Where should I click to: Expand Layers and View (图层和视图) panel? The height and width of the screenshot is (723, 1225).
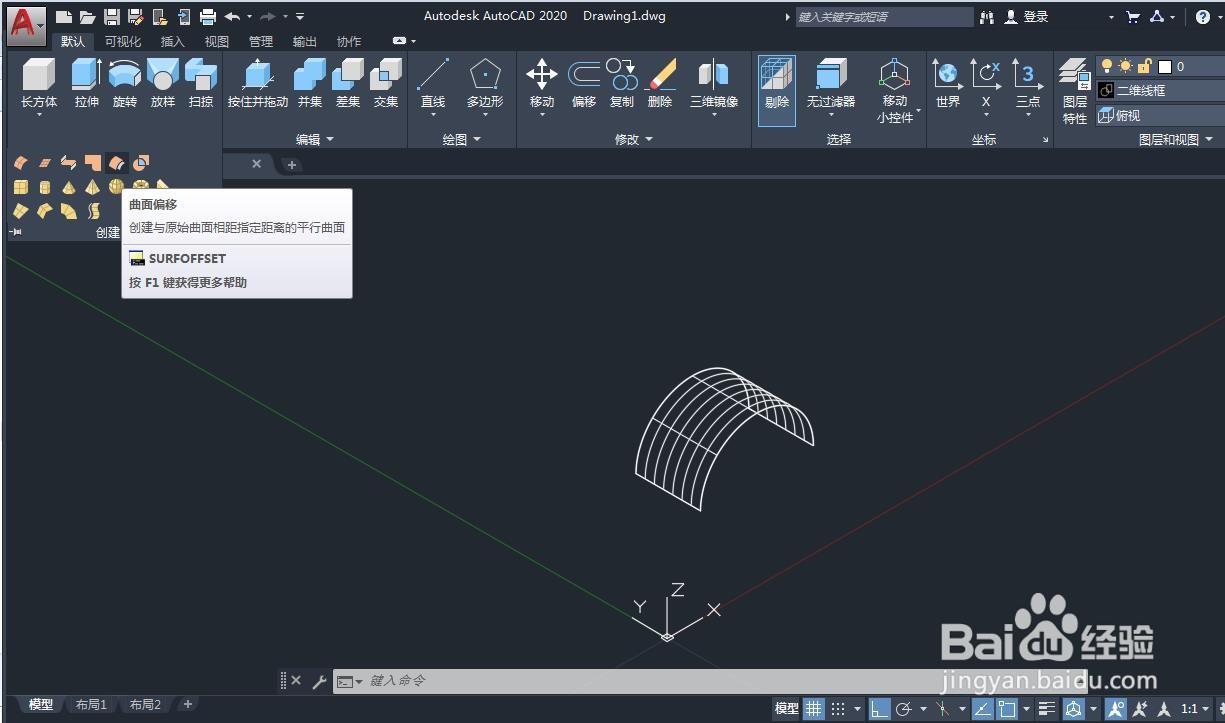1176,140
